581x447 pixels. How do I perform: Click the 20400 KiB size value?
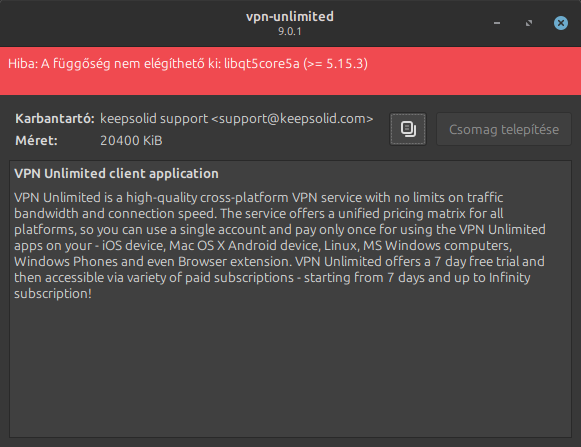(131, 140)
